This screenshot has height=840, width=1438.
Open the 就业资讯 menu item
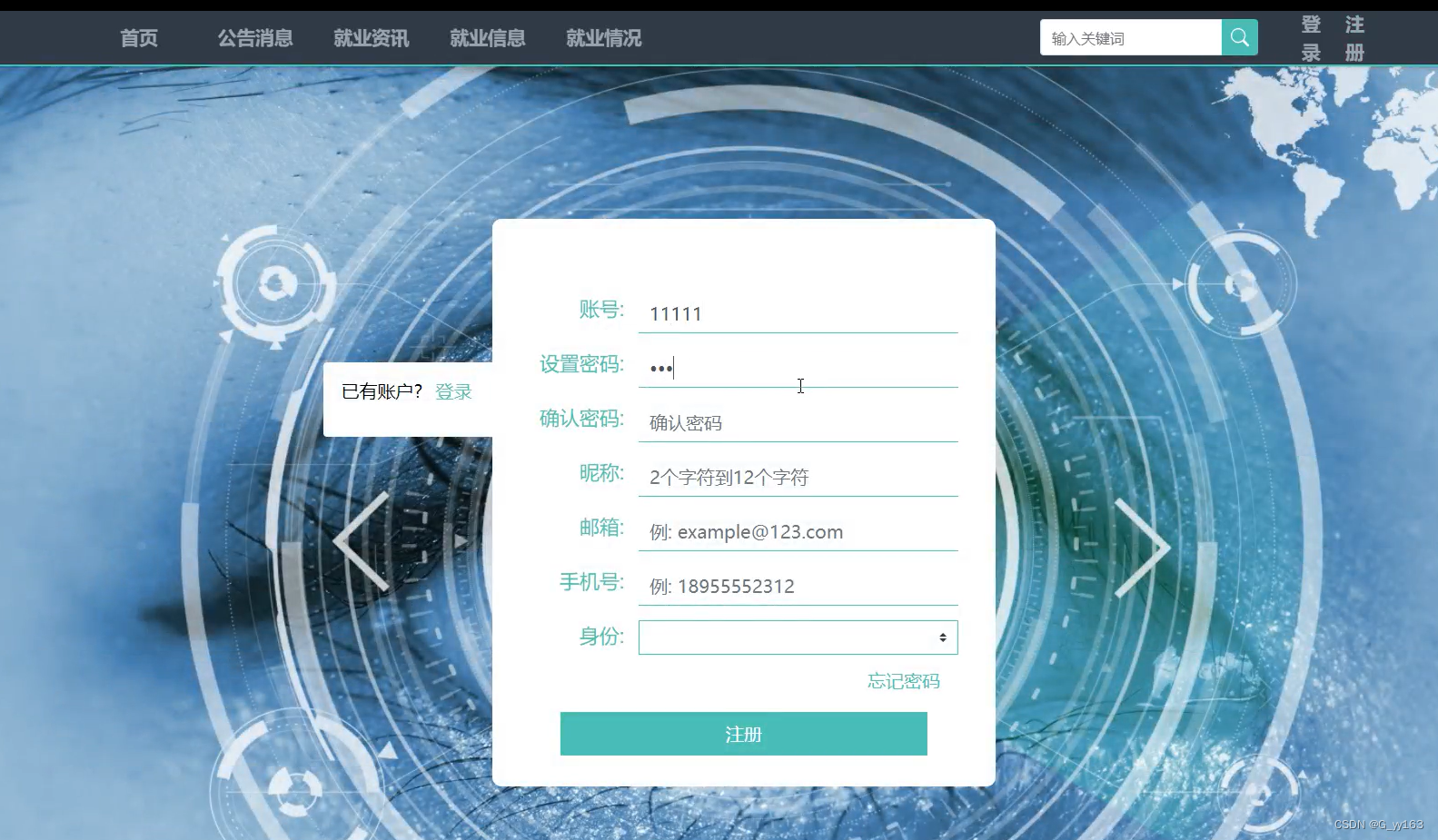372,38
